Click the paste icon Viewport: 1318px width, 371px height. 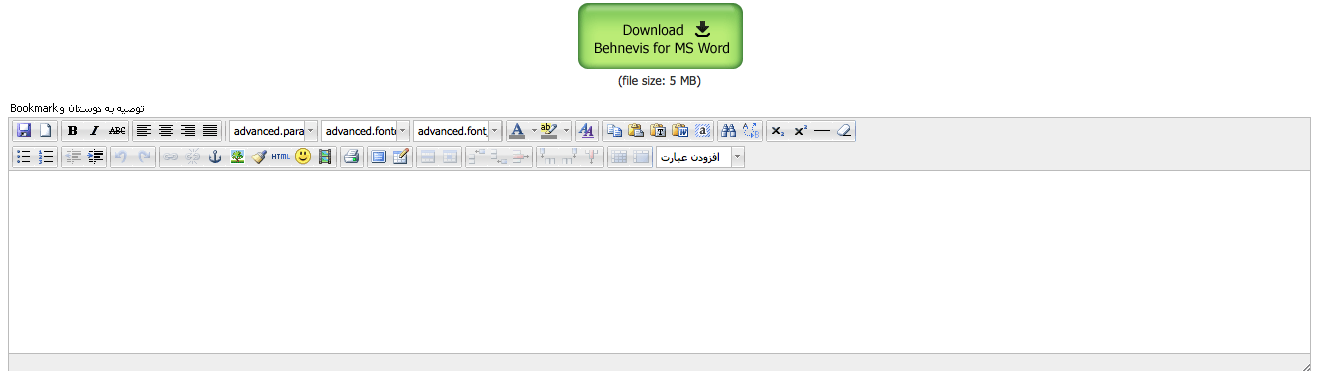[636, 131]
